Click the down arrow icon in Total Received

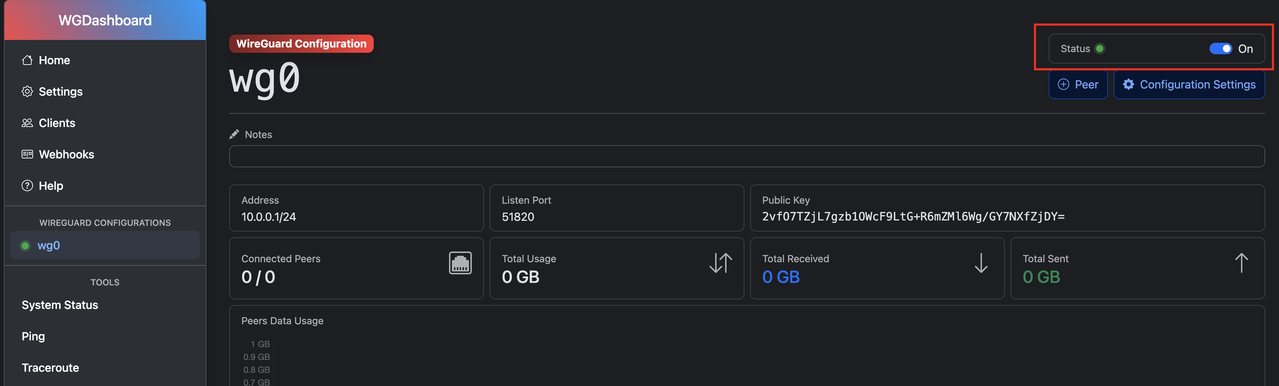click(981, 263)
